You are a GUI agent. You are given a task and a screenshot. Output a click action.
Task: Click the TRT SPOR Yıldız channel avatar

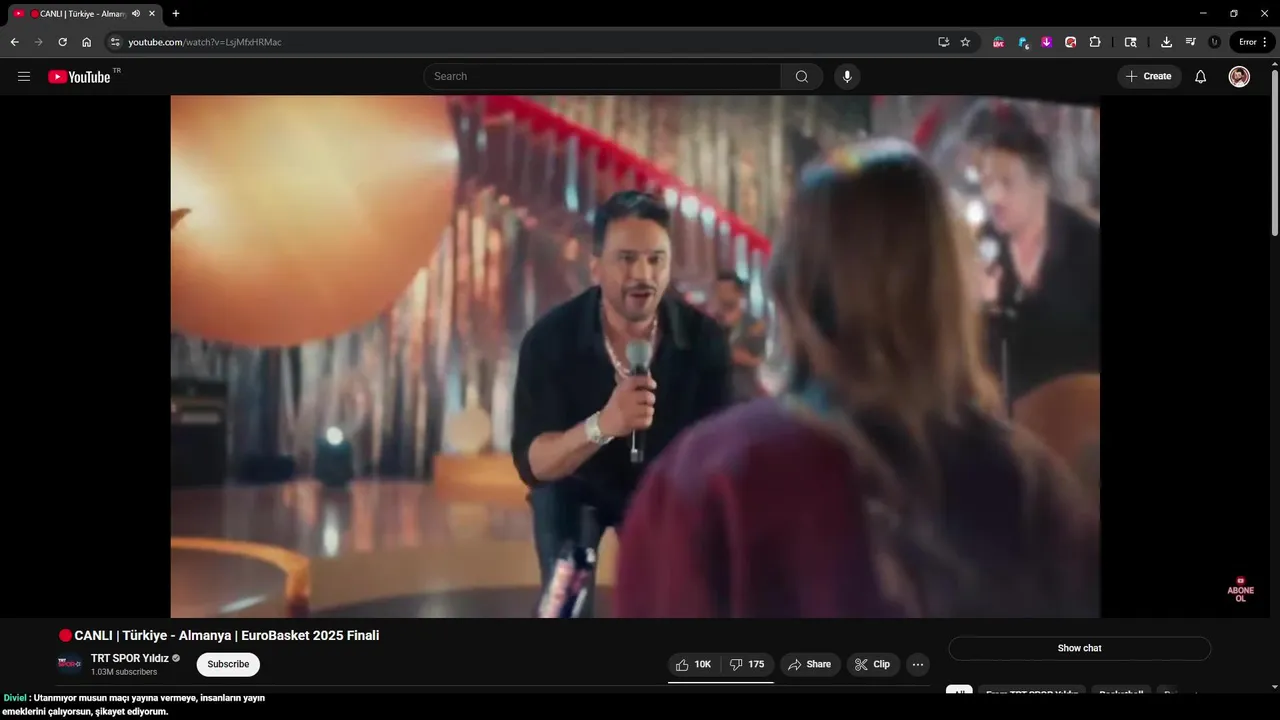[70, 664]
